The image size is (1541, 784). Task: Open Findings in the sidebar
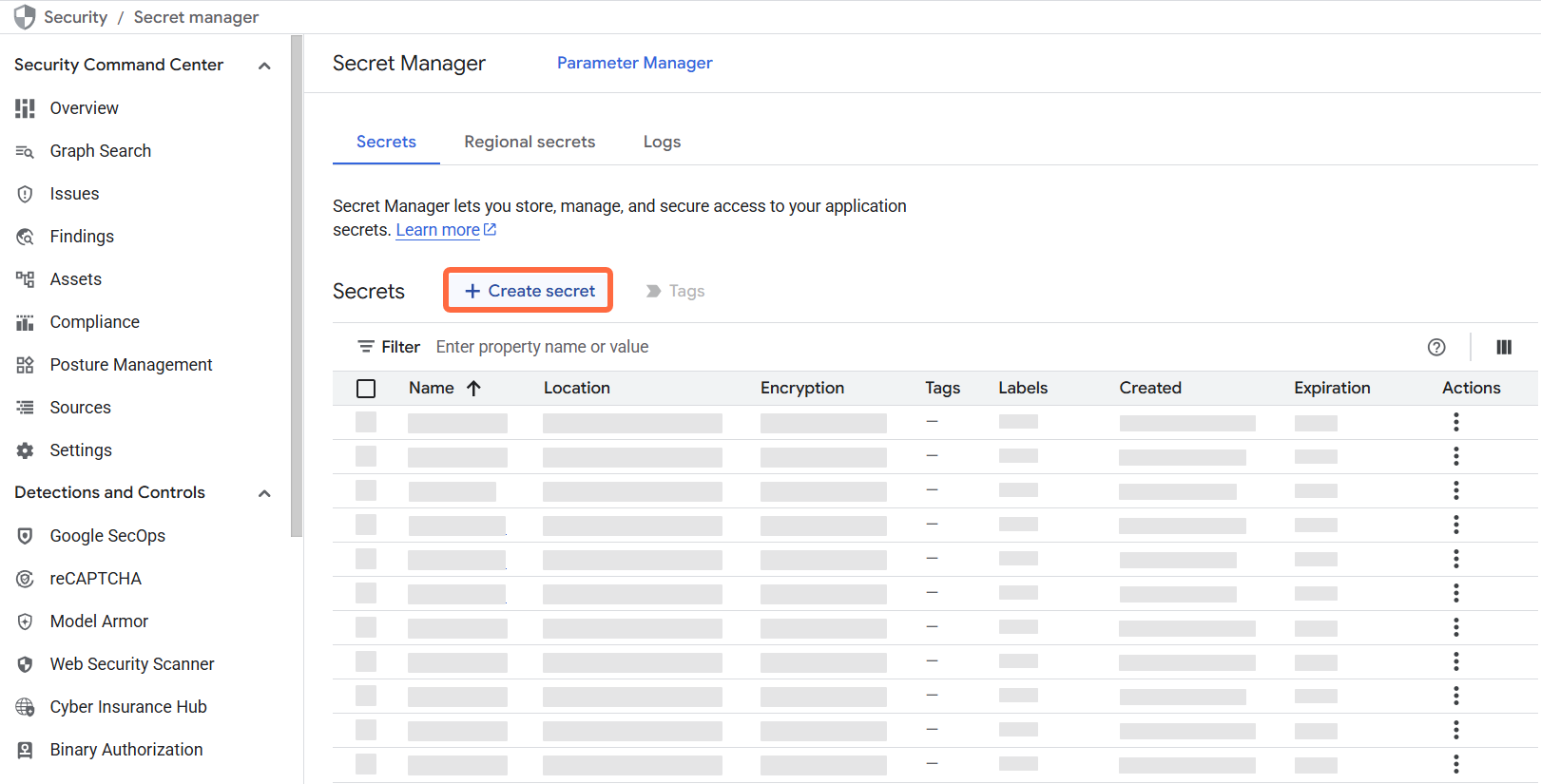click(x=82, y=237)
